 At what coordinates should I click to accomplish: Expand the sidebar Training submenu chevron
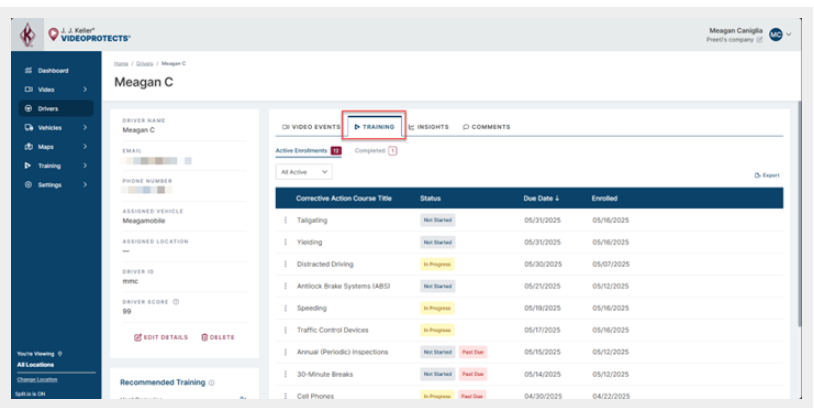[85, 166]
